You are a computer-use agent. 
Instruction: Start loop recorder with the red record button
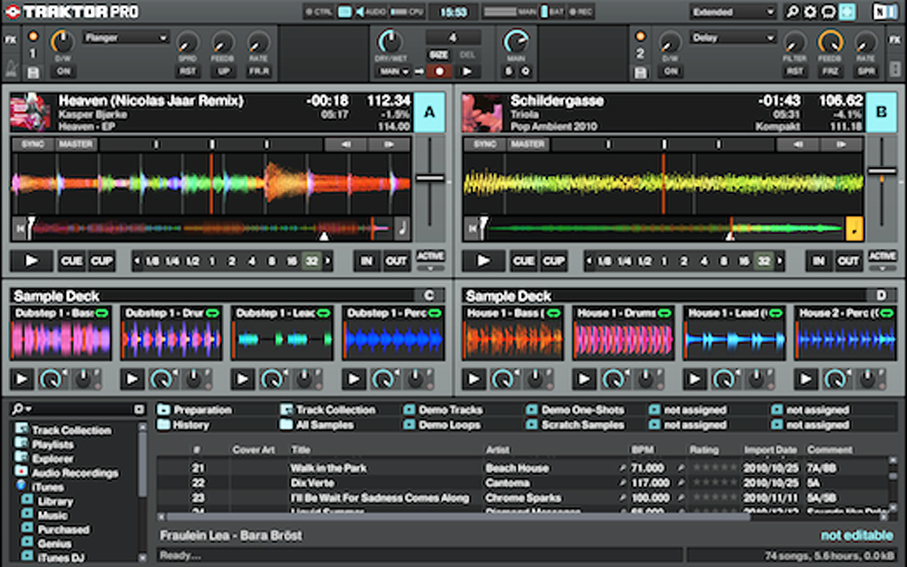pyautogui.click(x=440, y=72)
